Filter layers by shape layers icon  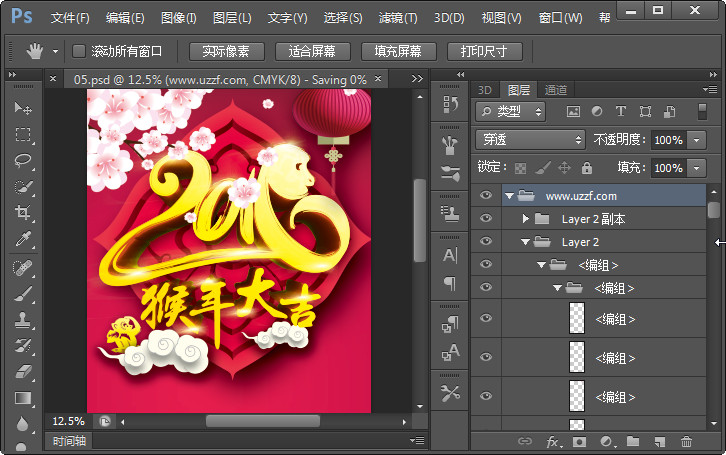645,112
